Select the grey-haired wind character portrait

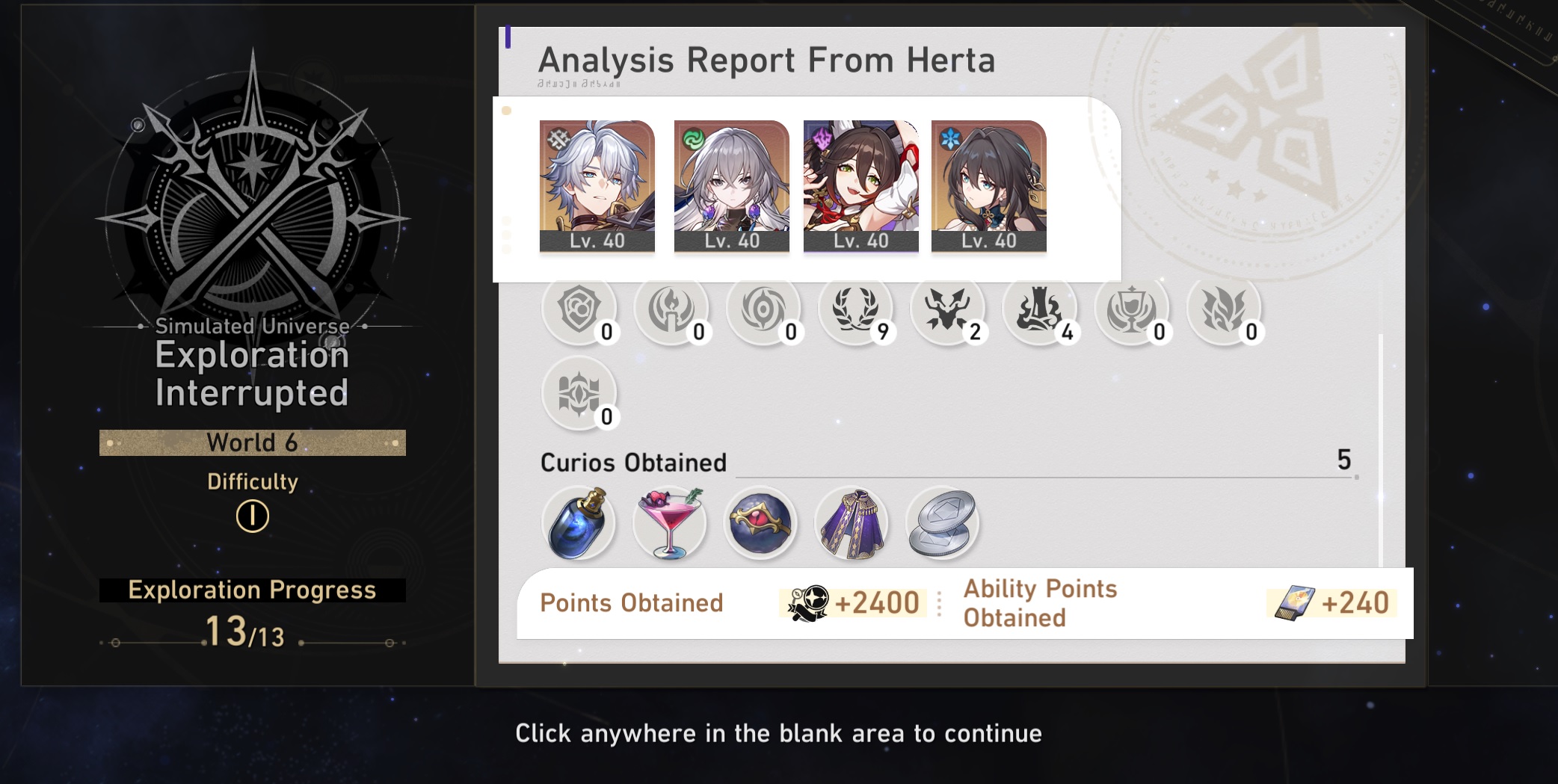732,186
